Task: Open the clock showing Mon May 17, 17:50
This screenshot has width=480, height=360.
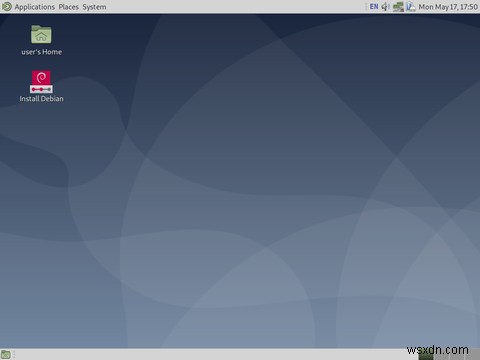Action: [x=448, y=7]
